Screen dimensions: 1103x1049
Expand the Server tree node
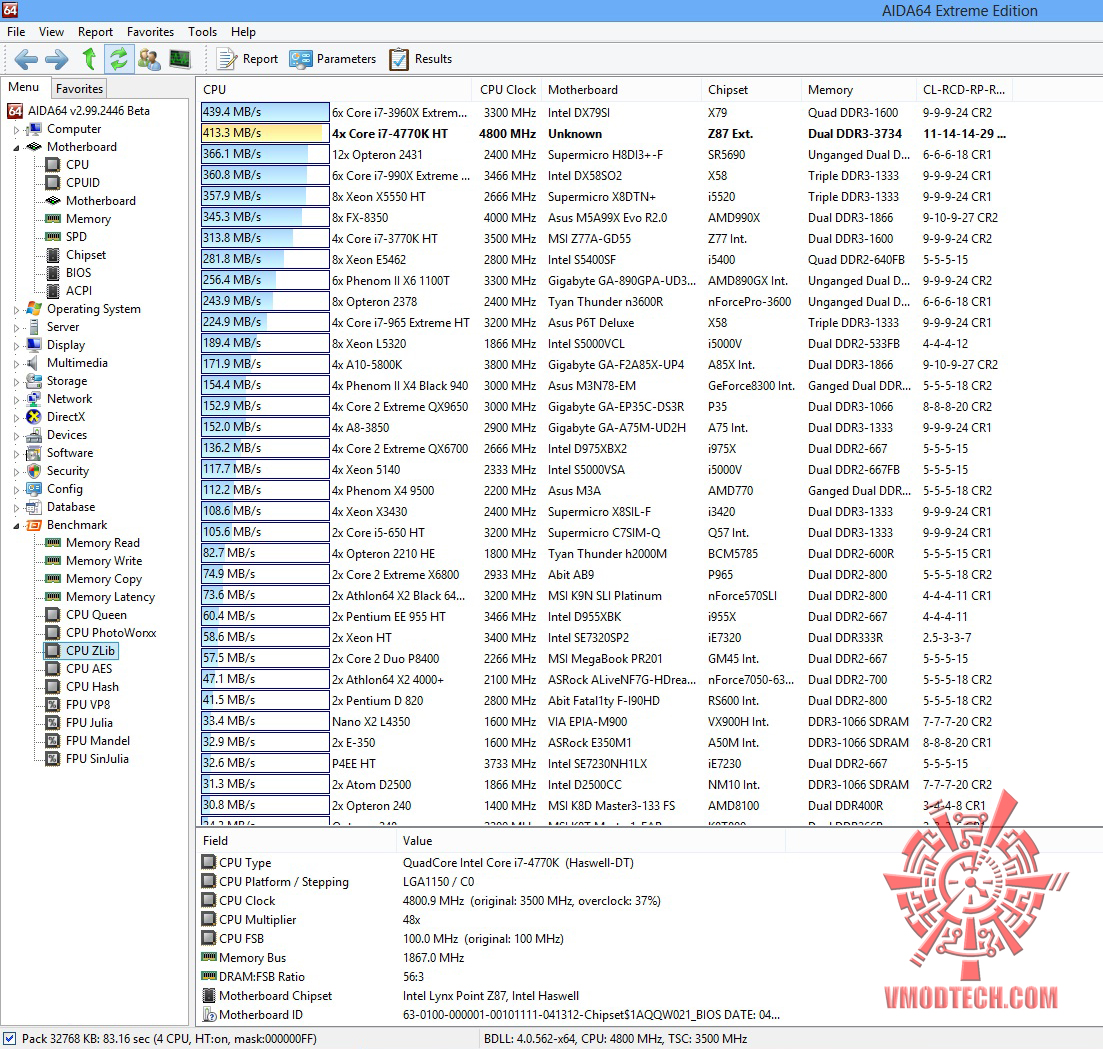point(16,327)
